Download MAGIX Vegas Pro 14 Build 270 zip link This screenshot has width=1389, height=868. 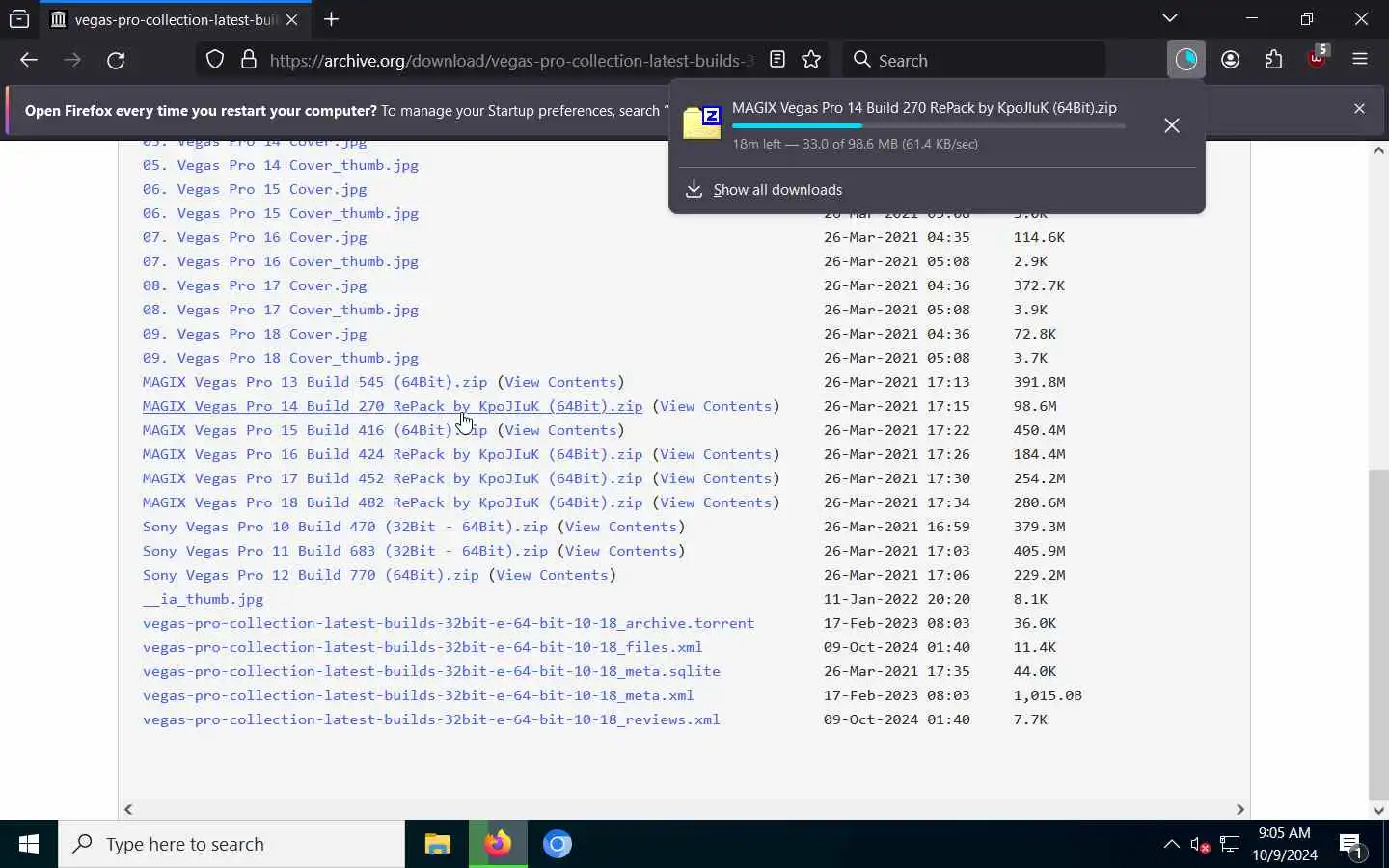pyautogui.click(x=393, y=406)
